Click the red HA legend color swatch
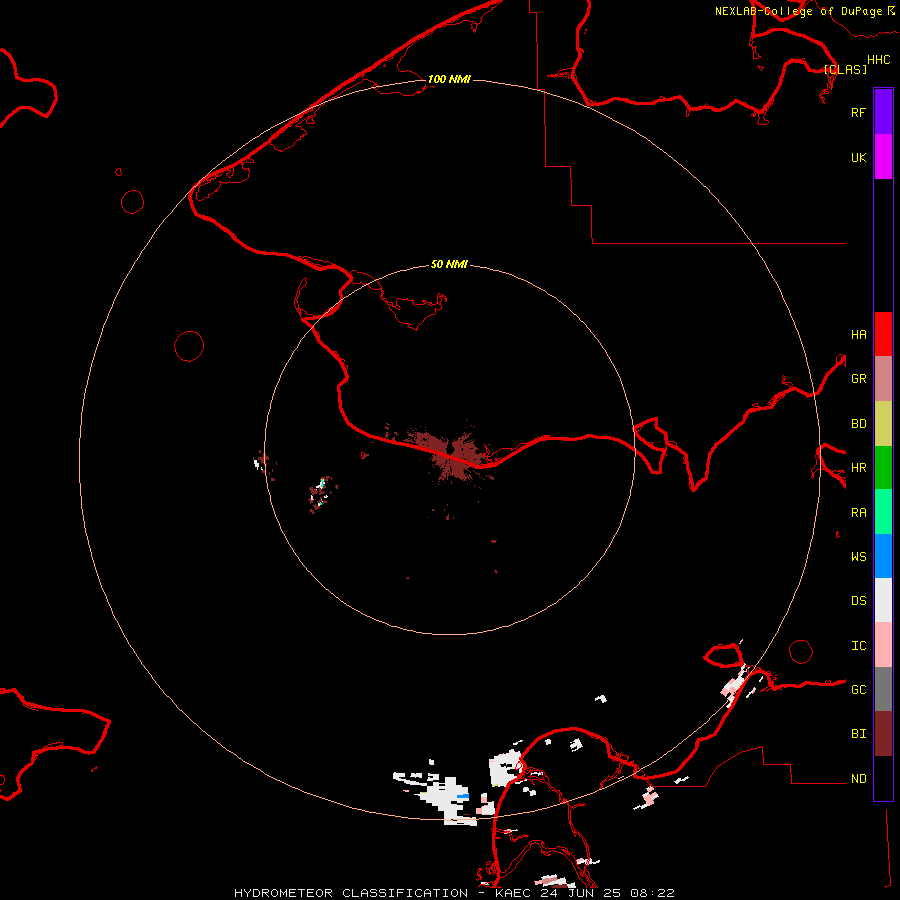The height and width of the screenshot is (900, 900). click(883, 334)
